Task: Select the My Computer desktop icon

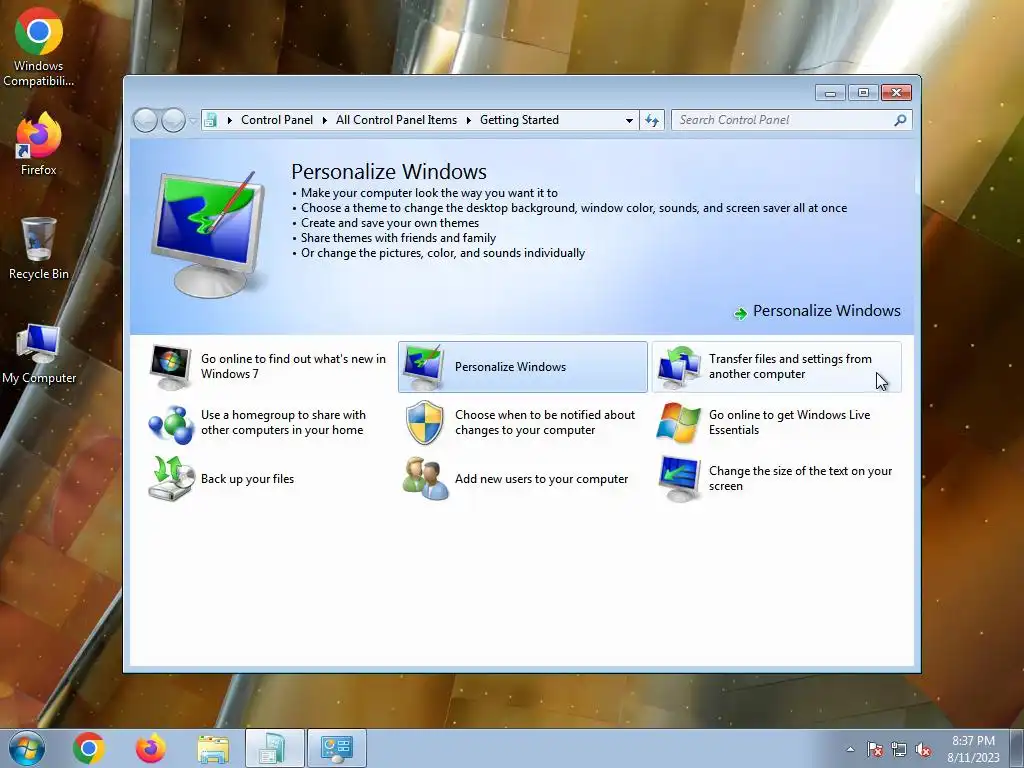Action: [39, 353]
